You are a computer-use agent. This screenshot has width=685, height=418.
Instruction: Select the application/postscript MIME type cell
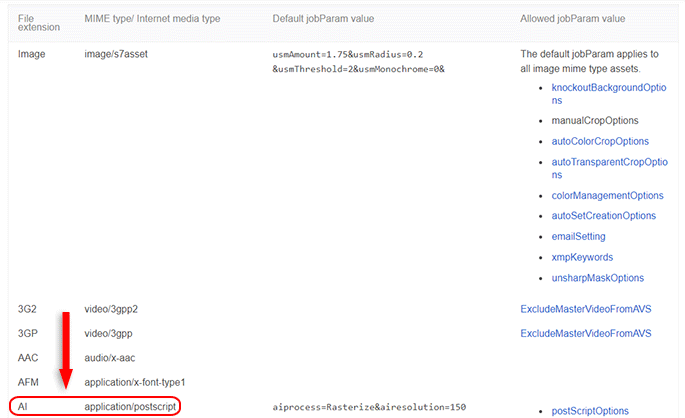click(x=131, y=407)
